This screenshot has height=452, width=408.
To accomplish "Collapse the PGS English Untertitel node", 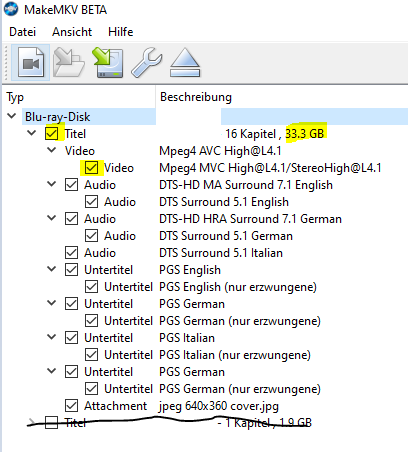I will (52, 269).
